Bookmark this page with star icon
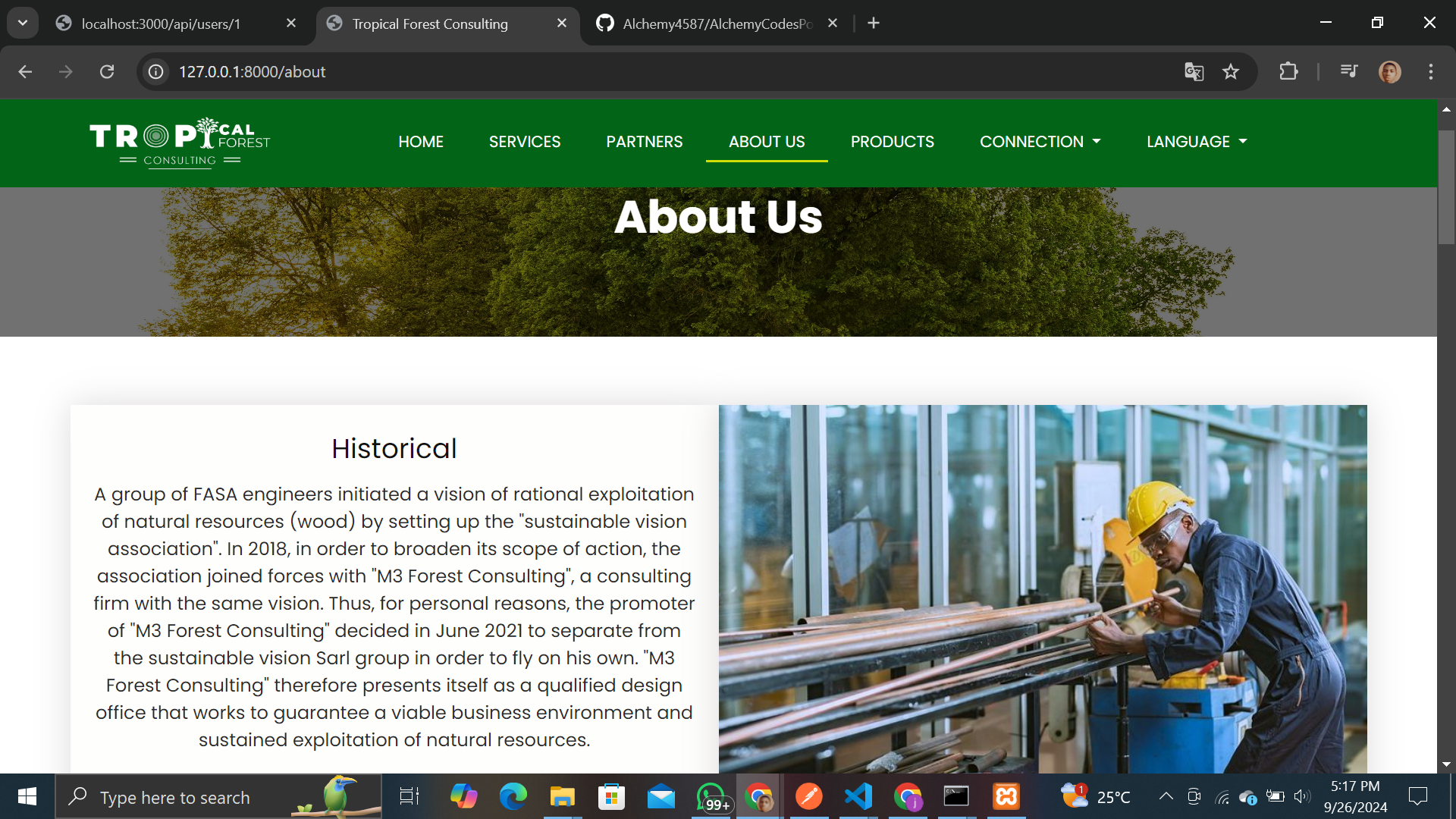1456x819 pixels. pos(1230,71)
